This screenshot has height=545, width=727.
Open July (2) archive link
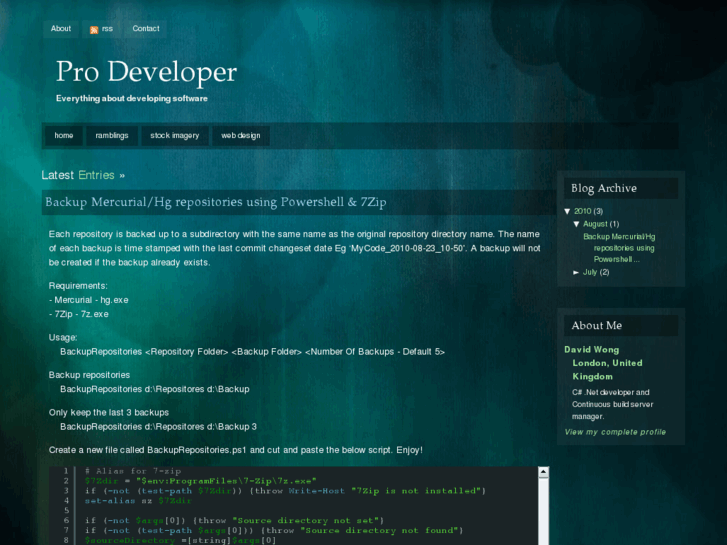(590, 272)
